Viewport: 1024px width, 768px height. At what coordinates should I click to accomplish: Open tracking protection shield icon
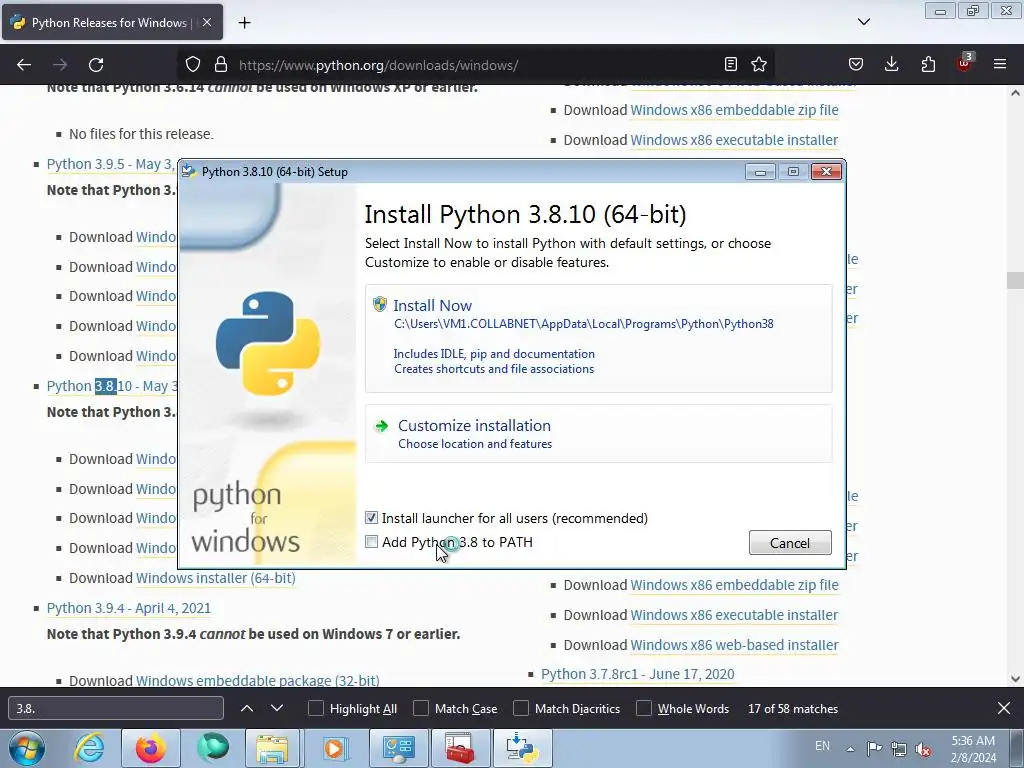click(x=193, y=65)
